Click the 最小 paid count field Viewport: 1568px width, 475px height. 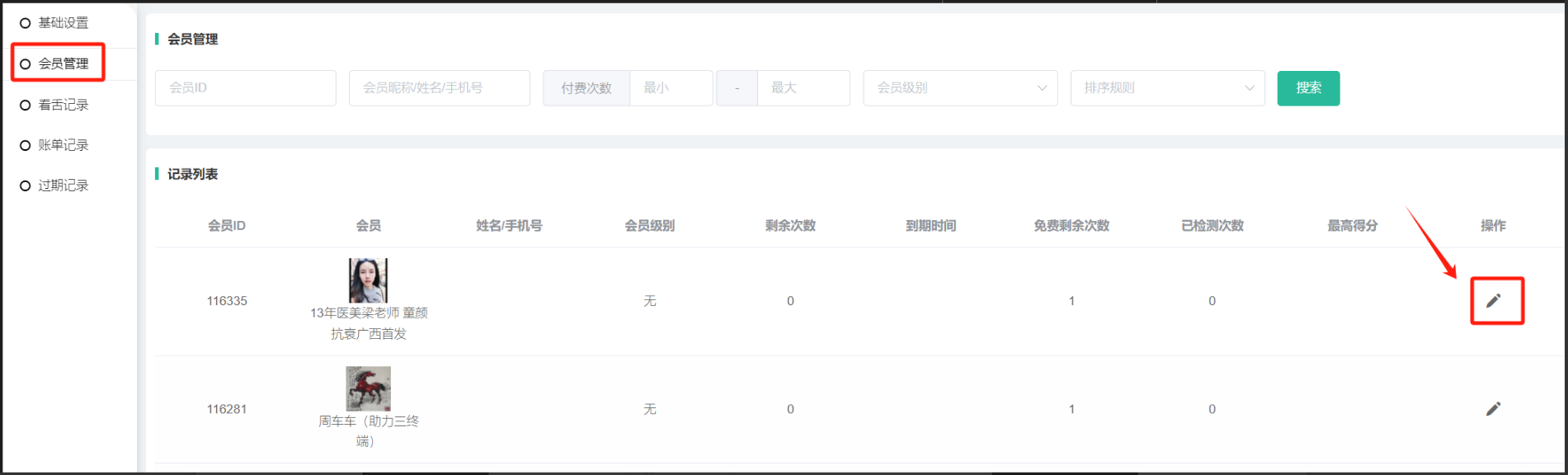[671, 88]
